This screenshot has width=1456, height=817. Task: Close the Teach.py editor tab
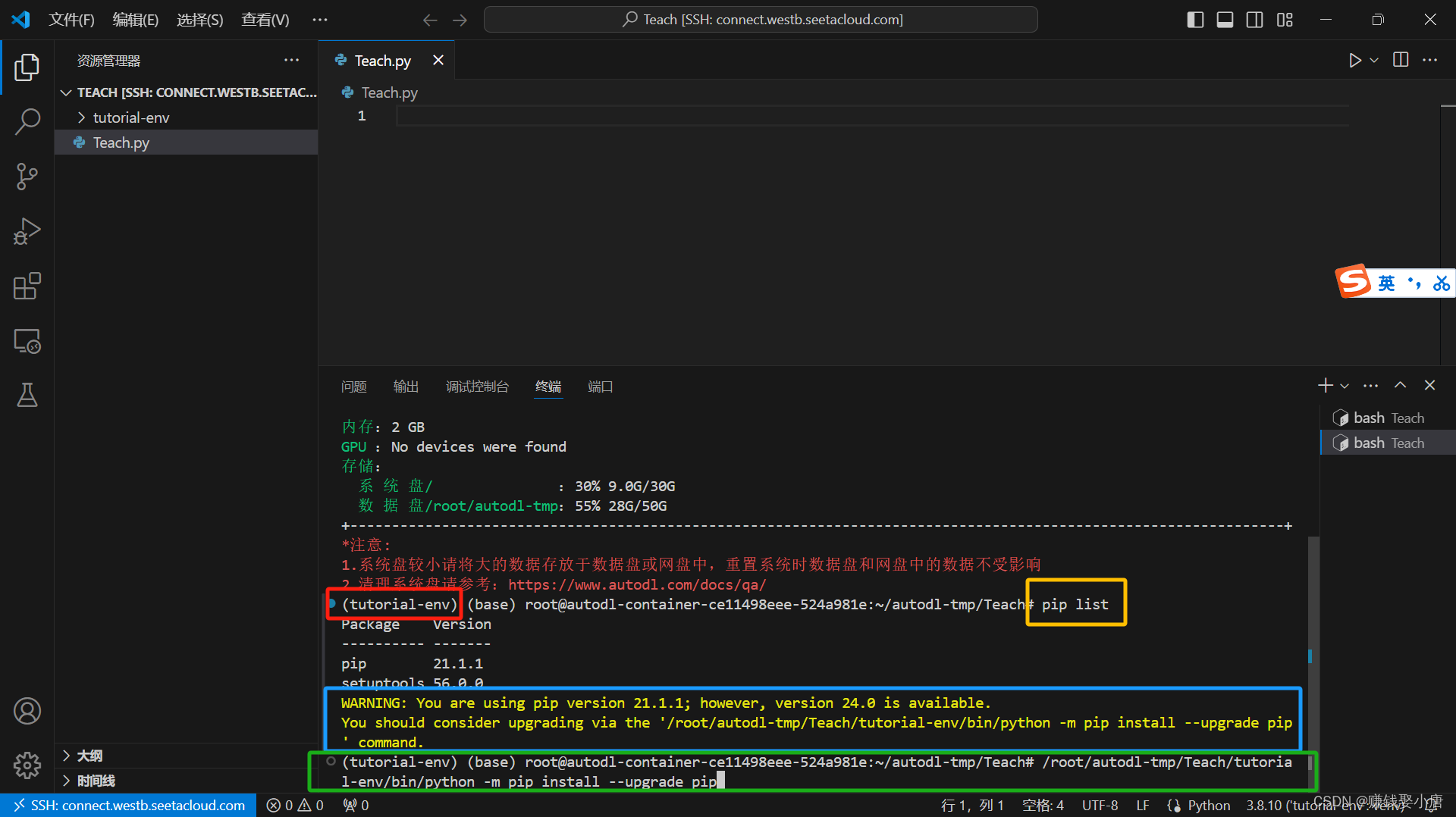point(438,61)
